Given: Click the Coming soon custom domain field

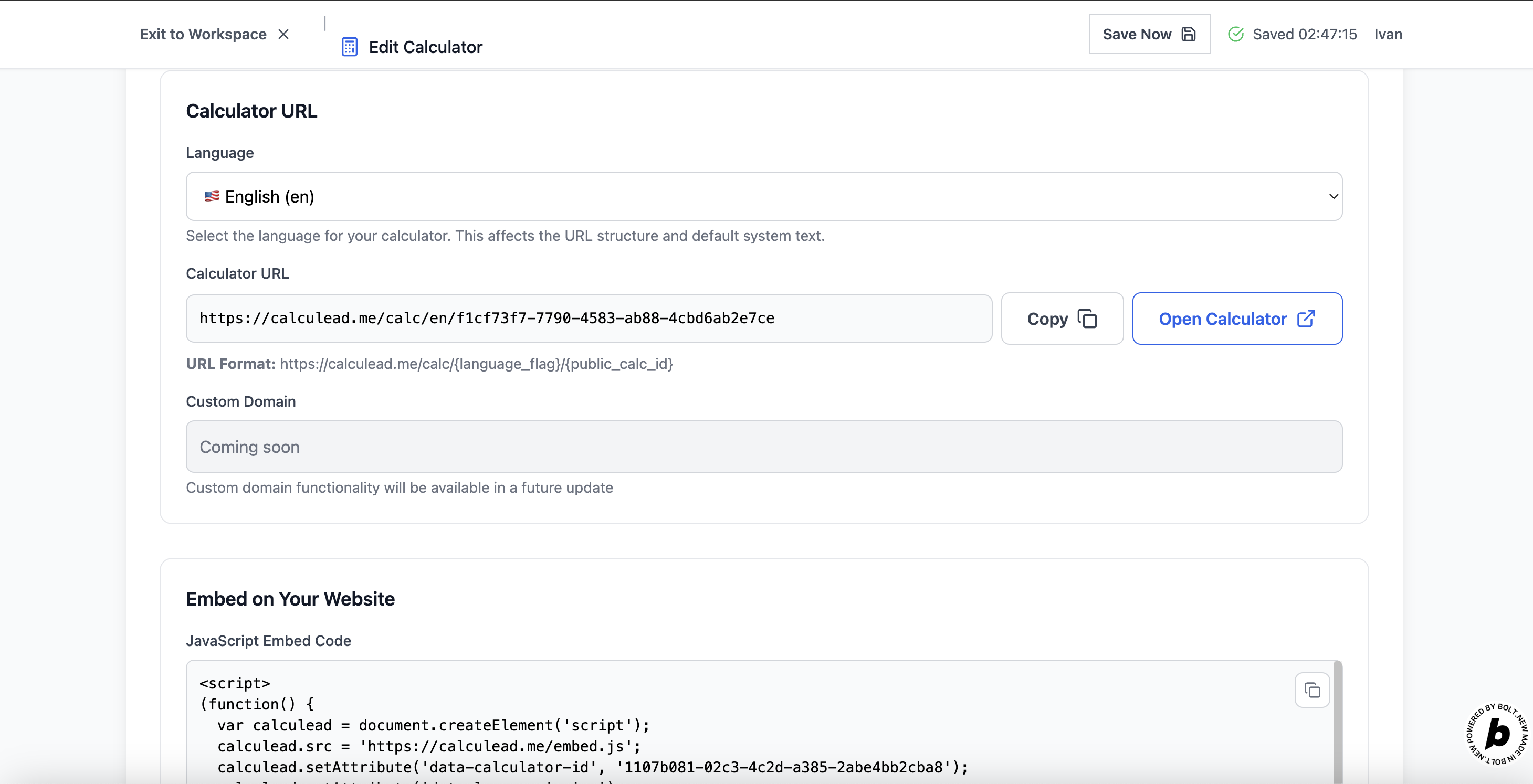Looking at the screenshot, I should coord(763,447).
